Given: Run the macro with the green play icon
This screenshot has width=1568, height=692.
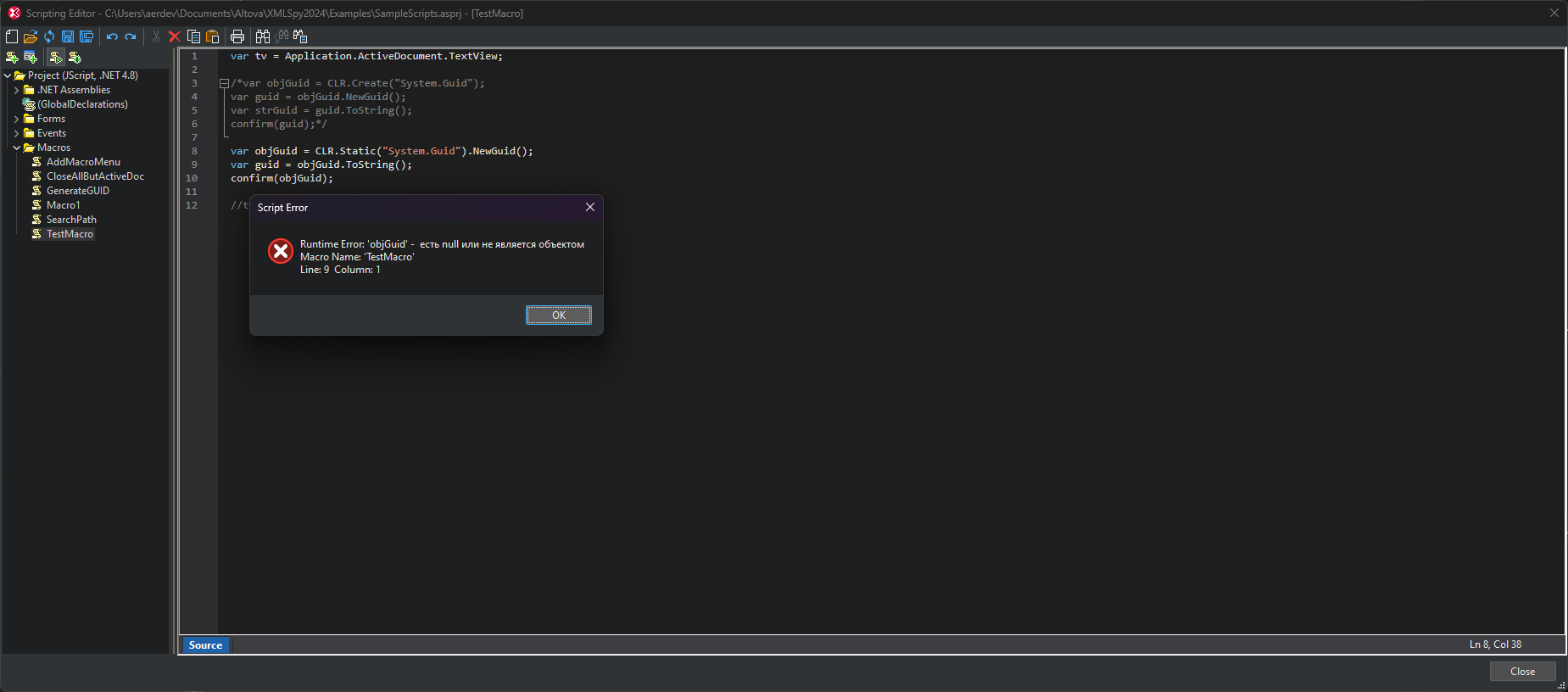Looking at the screenshot, I should click(x=56, y=57).
